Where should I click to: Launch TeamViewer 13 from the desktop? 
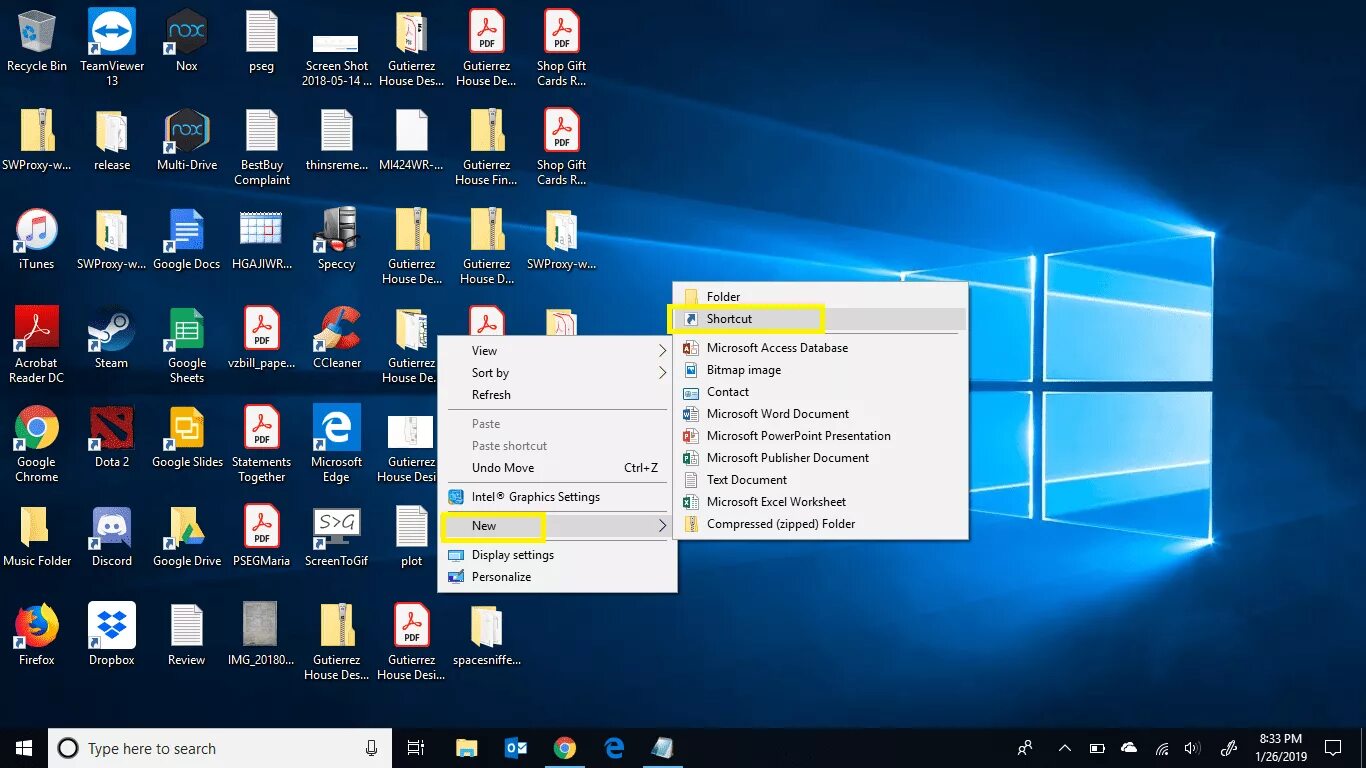(x=112, y=46)
